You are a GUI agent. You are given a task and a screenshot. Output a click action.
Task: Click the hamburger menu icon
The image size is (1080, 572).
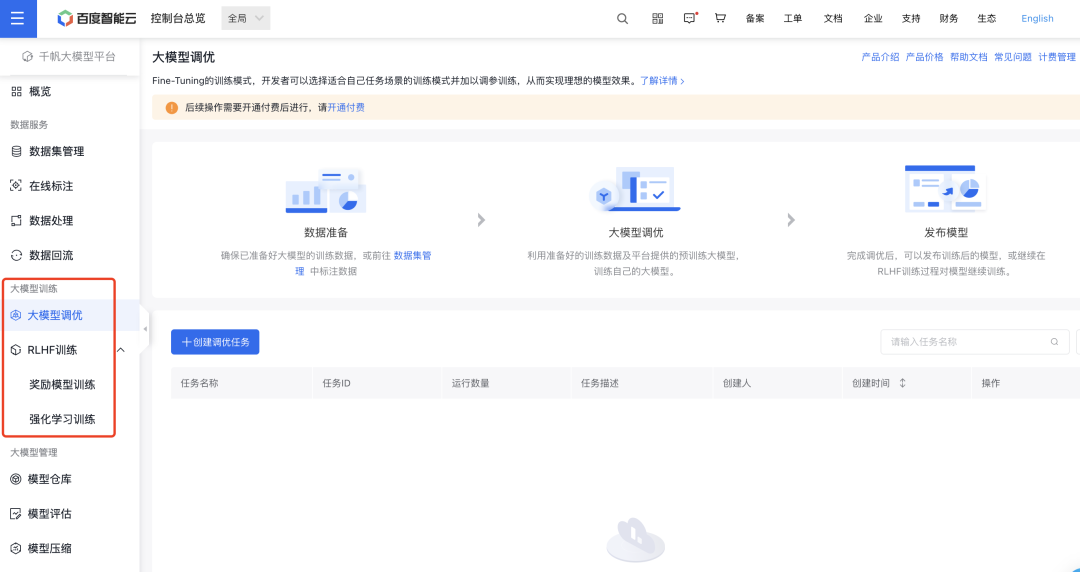[x=19, y=18]
